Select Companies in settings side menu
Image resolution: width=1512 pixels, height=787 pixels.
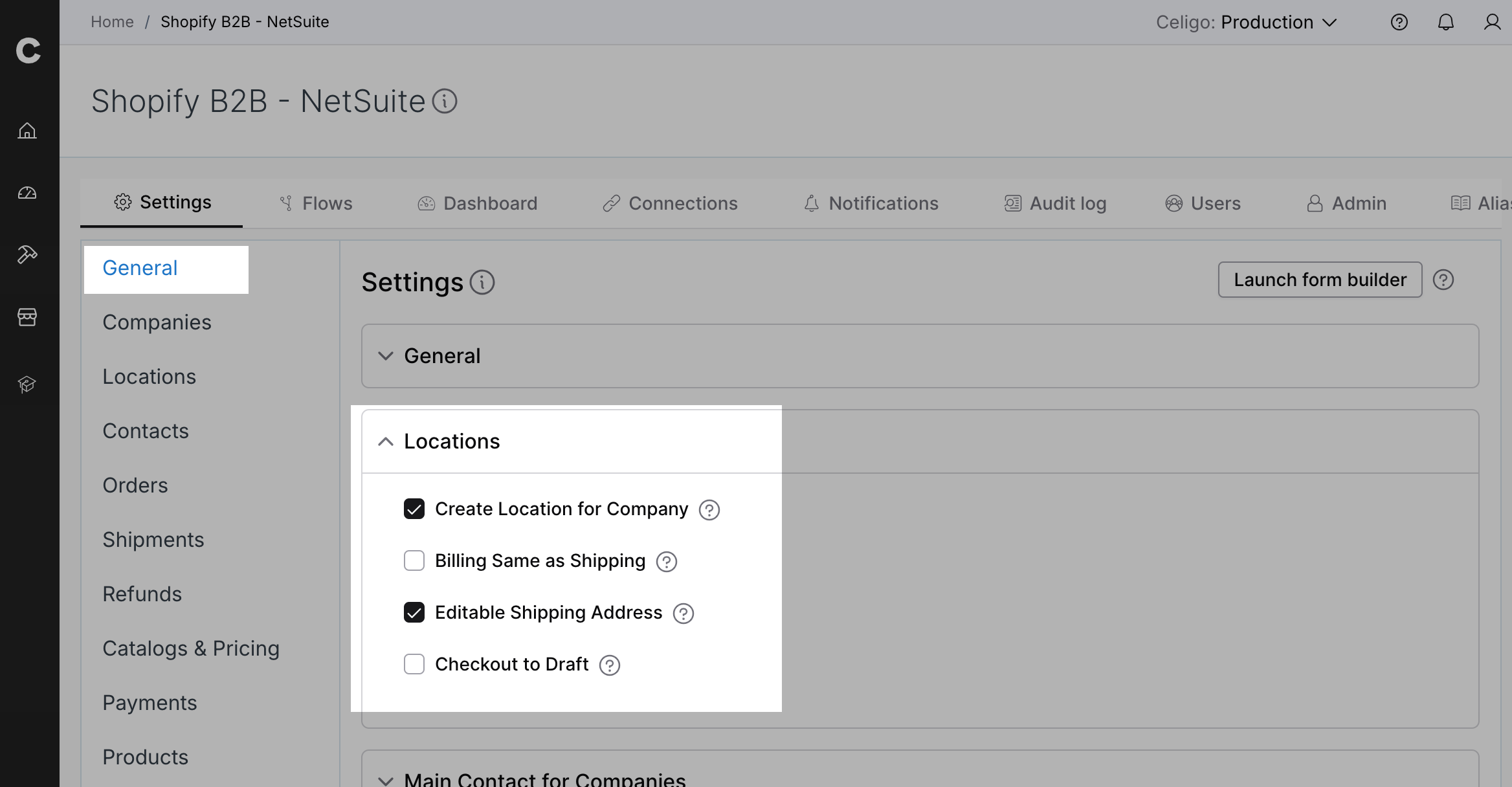157,322
